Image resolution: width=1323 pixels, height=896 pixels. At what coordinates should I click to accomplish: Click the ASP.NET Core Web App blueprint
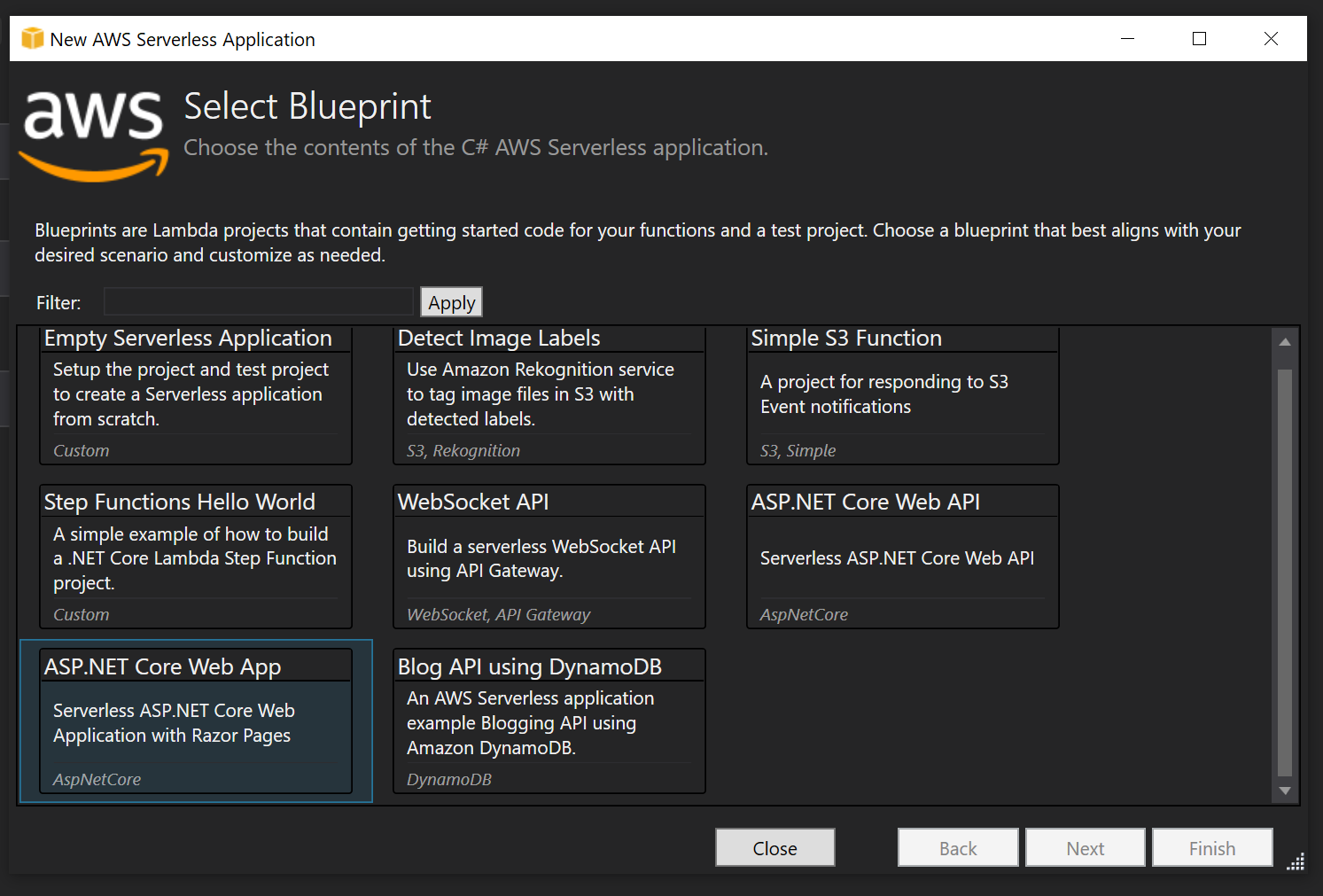click(x=196, y=721)
